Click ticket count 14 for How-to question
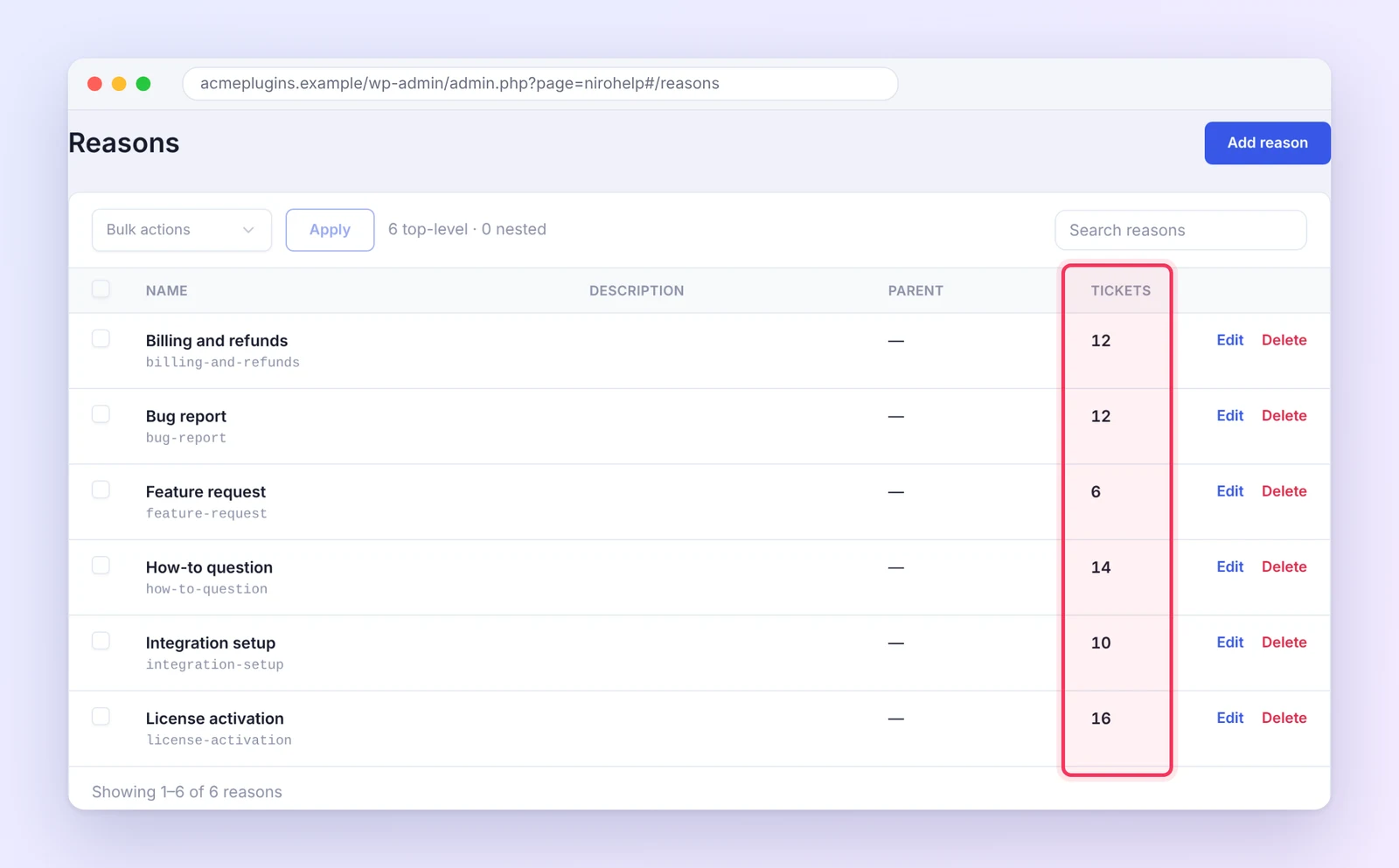Image resolution: width=1399 pixels, height=868 pixels. click(x=1101, y=567)
